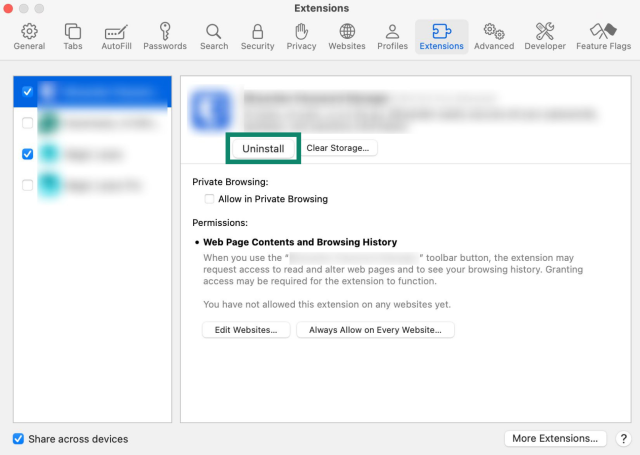Open the Privacy hand icon pane

[x=301, y=37]
